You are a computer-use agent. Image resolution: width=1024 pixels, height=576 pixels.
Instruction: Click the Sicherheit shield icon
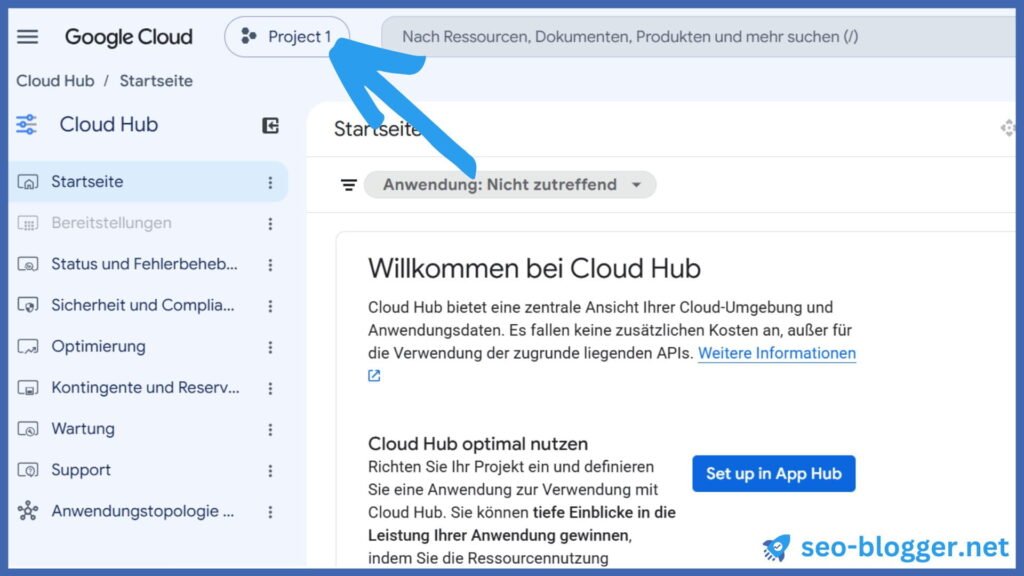(27, 306)
